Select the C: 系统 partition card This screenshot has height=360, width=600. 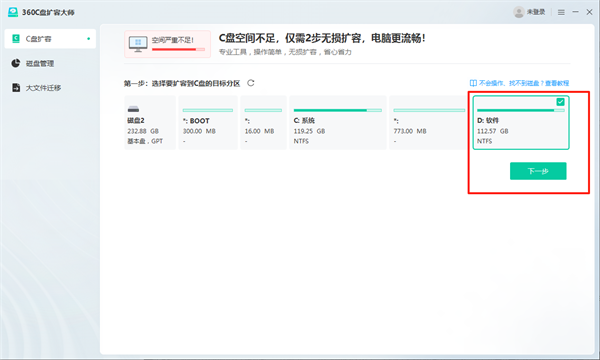(338, 122)
